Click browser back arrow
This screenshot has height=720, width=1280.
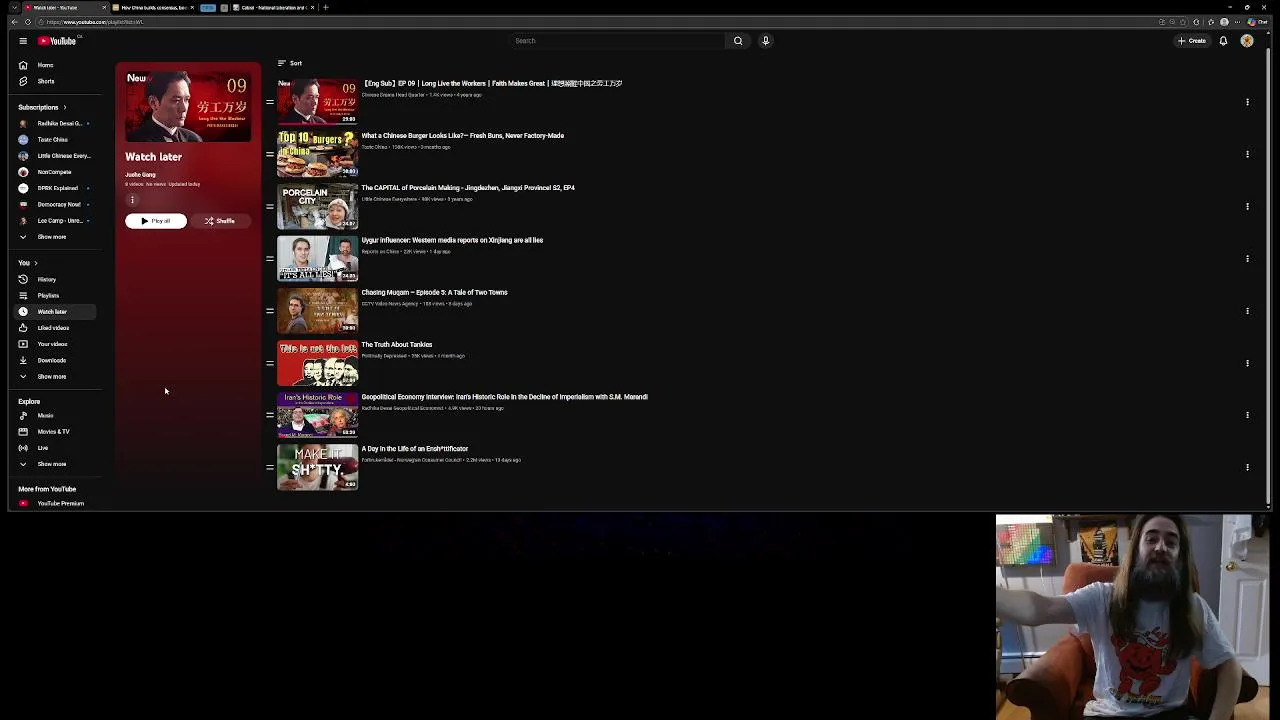(14, 22)
